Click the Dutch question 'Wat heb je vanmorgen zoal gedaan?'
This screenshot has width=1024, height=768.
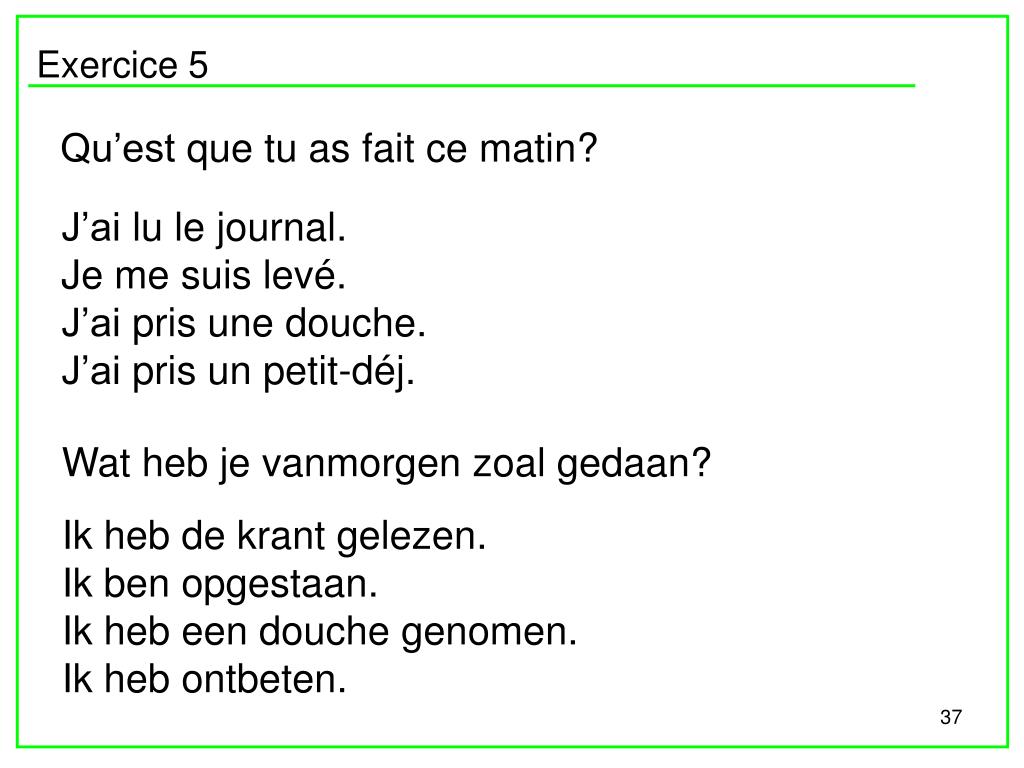click(x=387, y=464)
